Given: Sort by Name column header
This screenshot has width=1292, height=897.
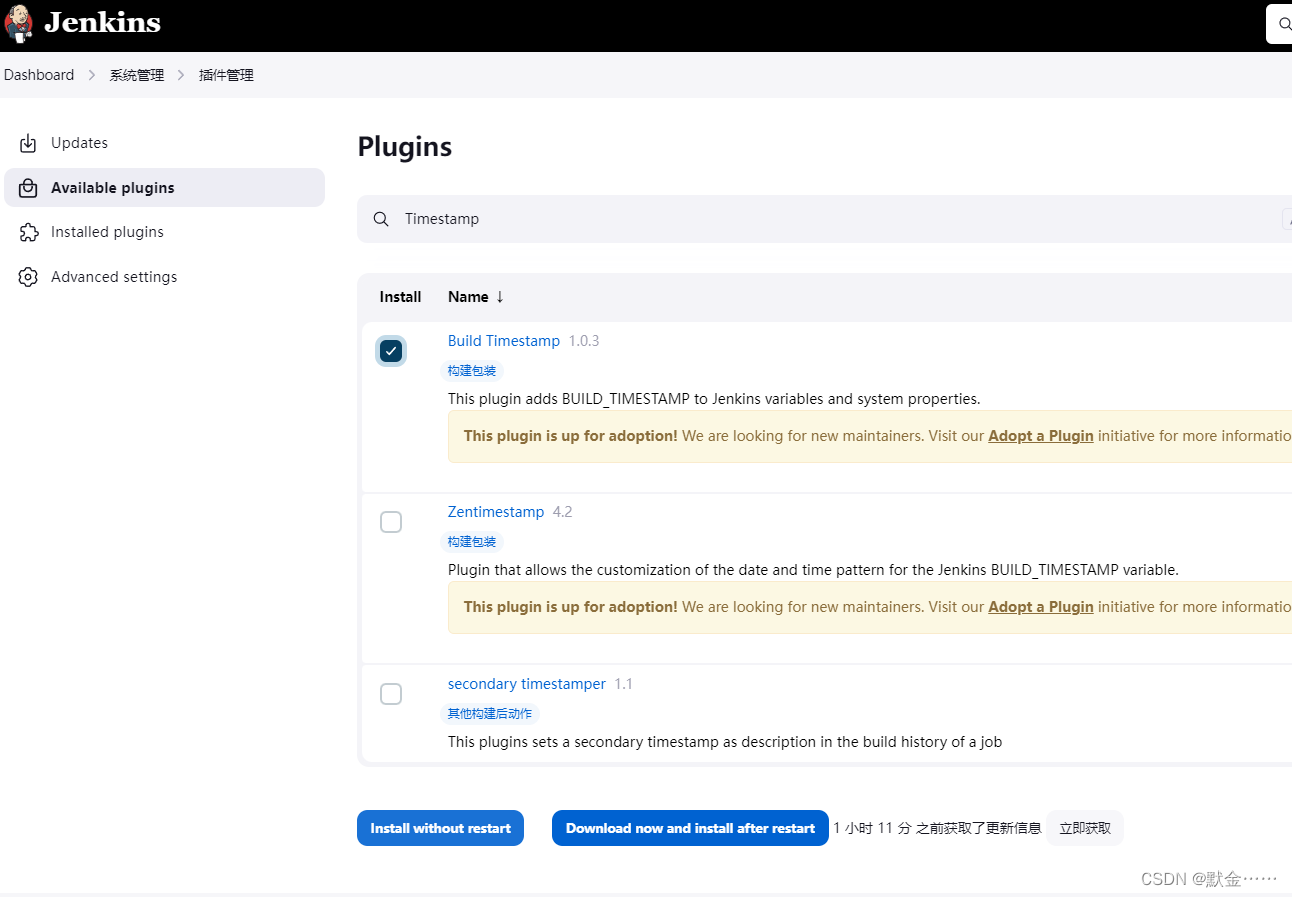Looking at the screenshot, I should (476, 297).
